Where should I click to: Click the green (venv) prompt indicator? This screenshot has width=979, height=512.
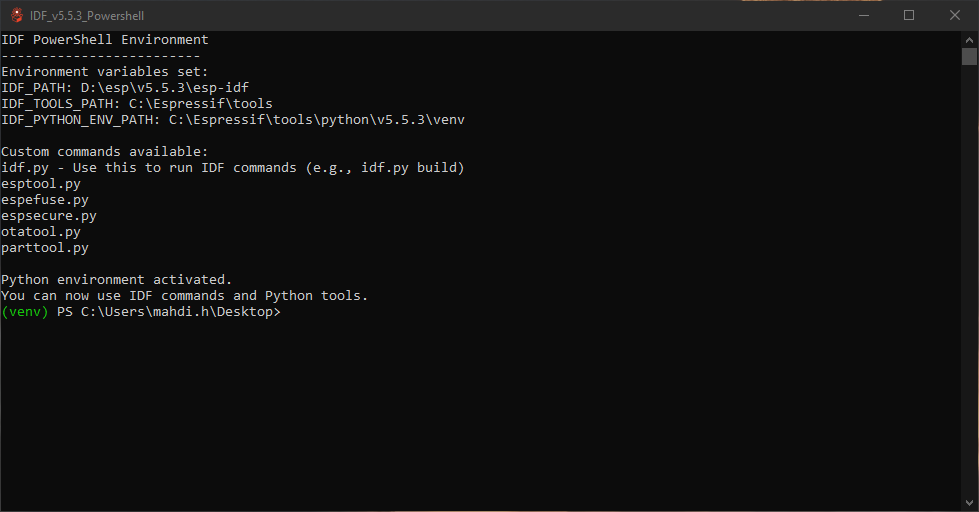pyautogui.click(x=25, y=312)
